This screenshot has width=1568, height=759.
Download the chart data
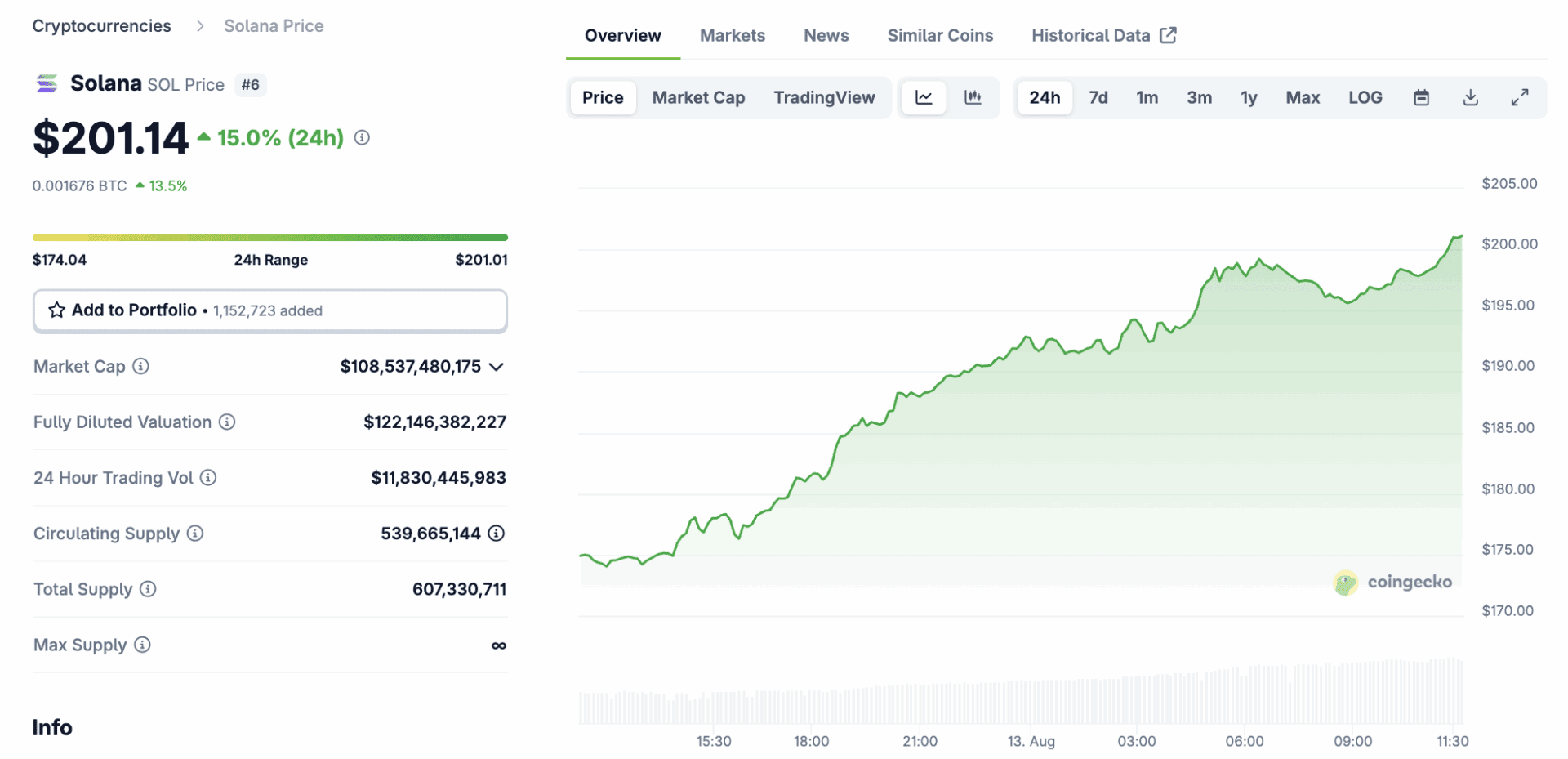click(x=1470, y=98)
